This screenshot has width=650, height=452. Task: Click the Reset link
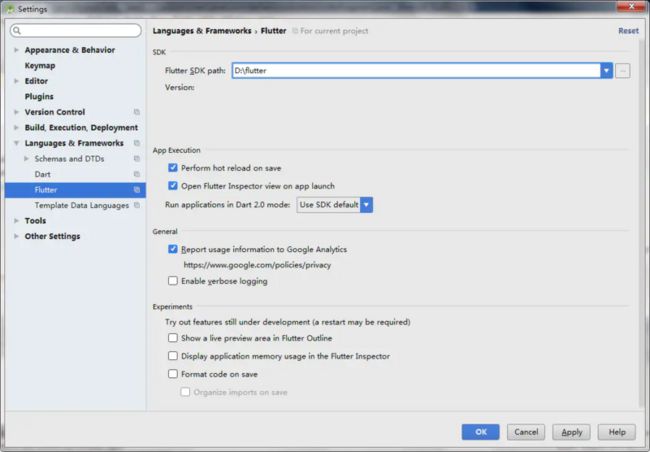pyautogui.click(x=628, y=31)
